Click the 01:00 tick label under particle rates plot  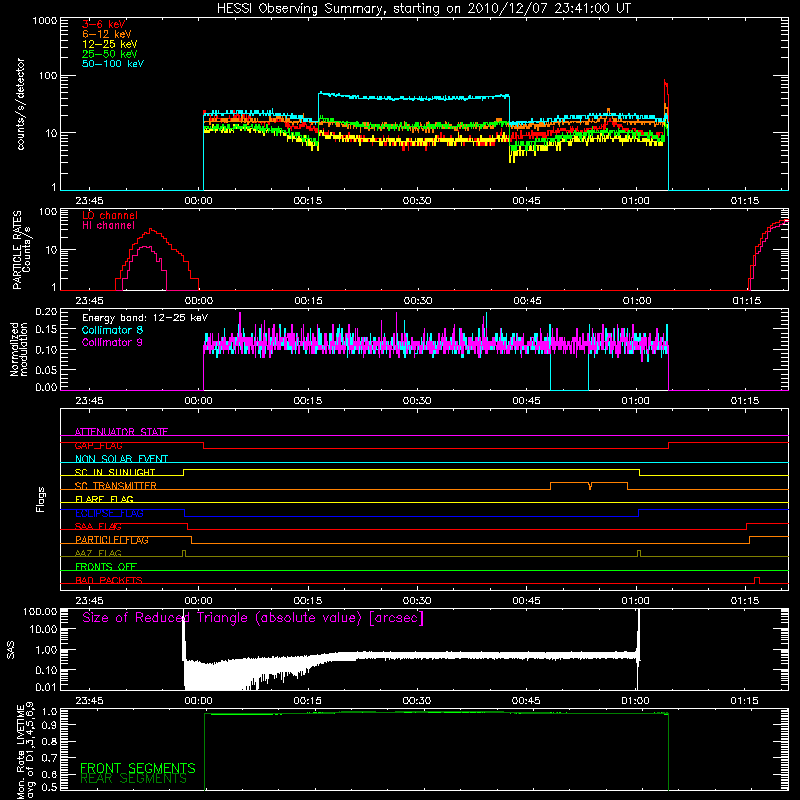(x=637, y=301)
